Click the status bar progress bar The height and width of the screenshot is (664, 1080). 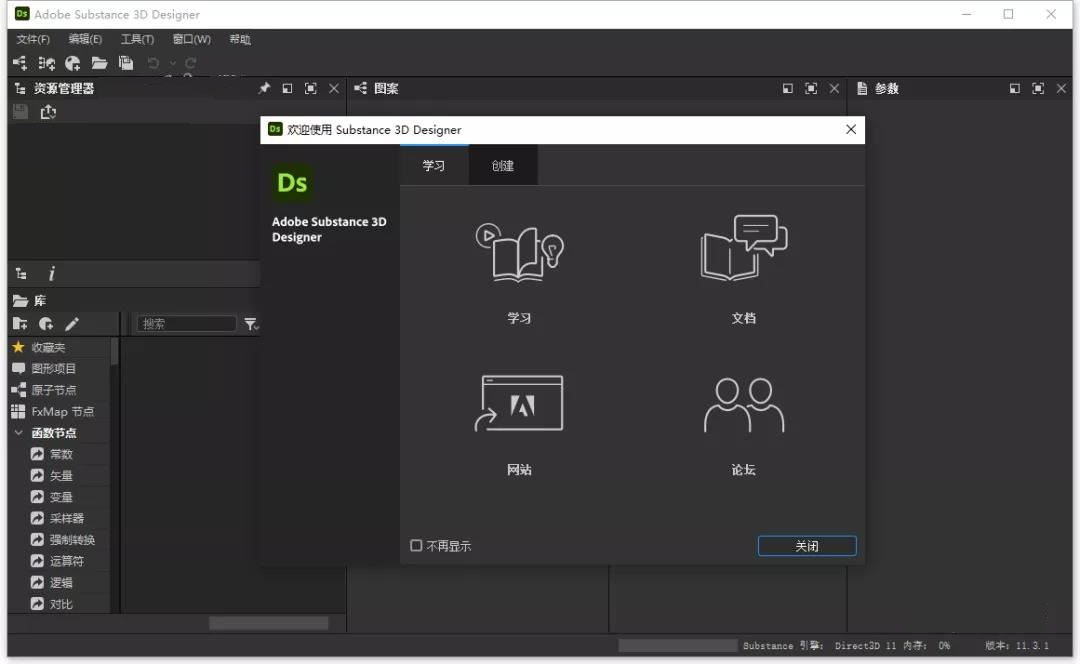pos(678,645)
